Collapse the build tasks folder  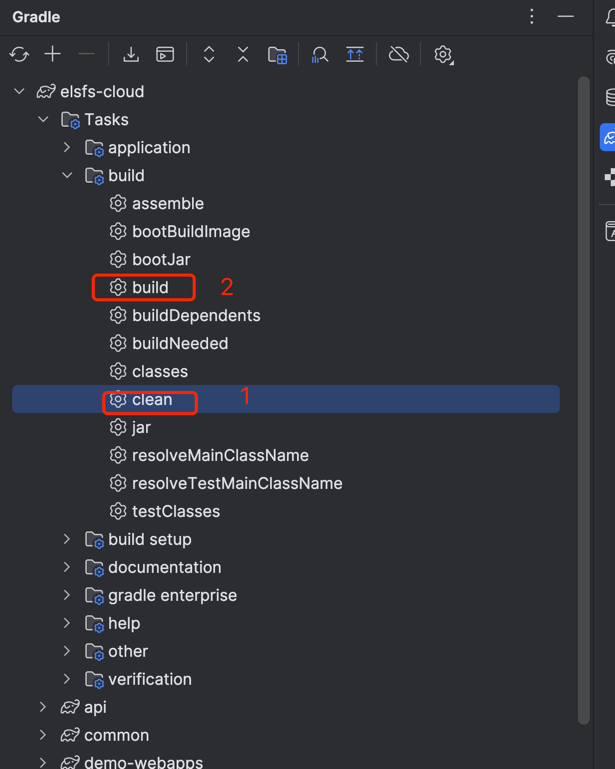(67, 176)
